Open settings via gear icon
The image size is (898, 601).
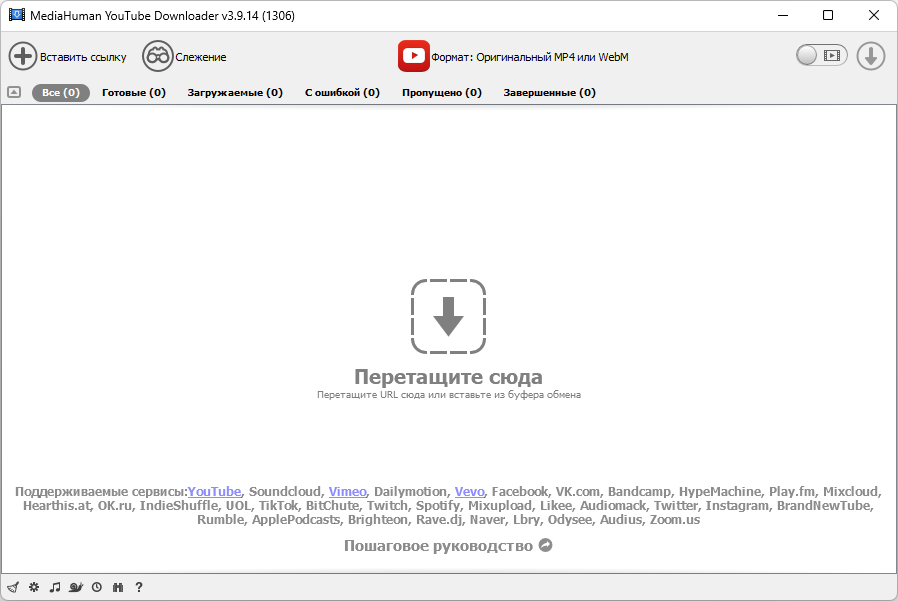coord(34,587)
